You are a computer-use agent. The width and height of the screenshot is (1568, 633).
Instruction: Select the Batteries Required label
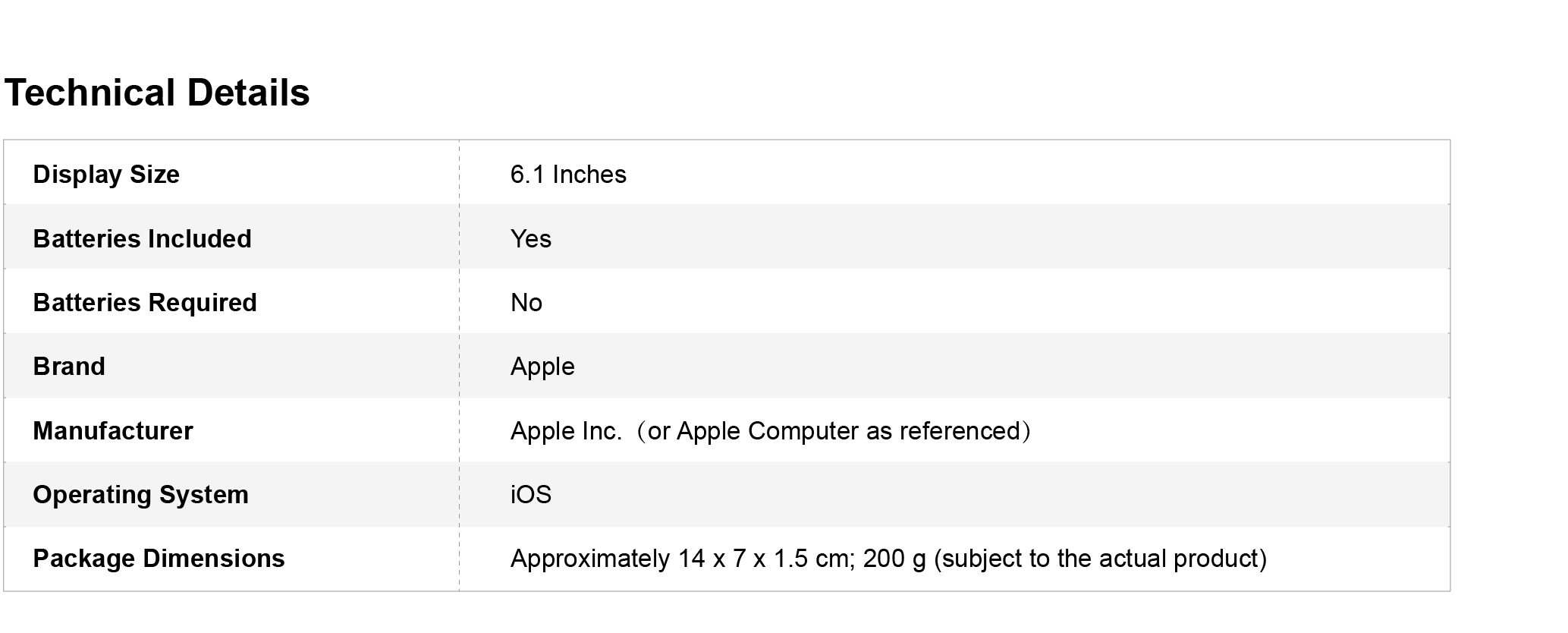pyautogui.click(x=145, y=303)
